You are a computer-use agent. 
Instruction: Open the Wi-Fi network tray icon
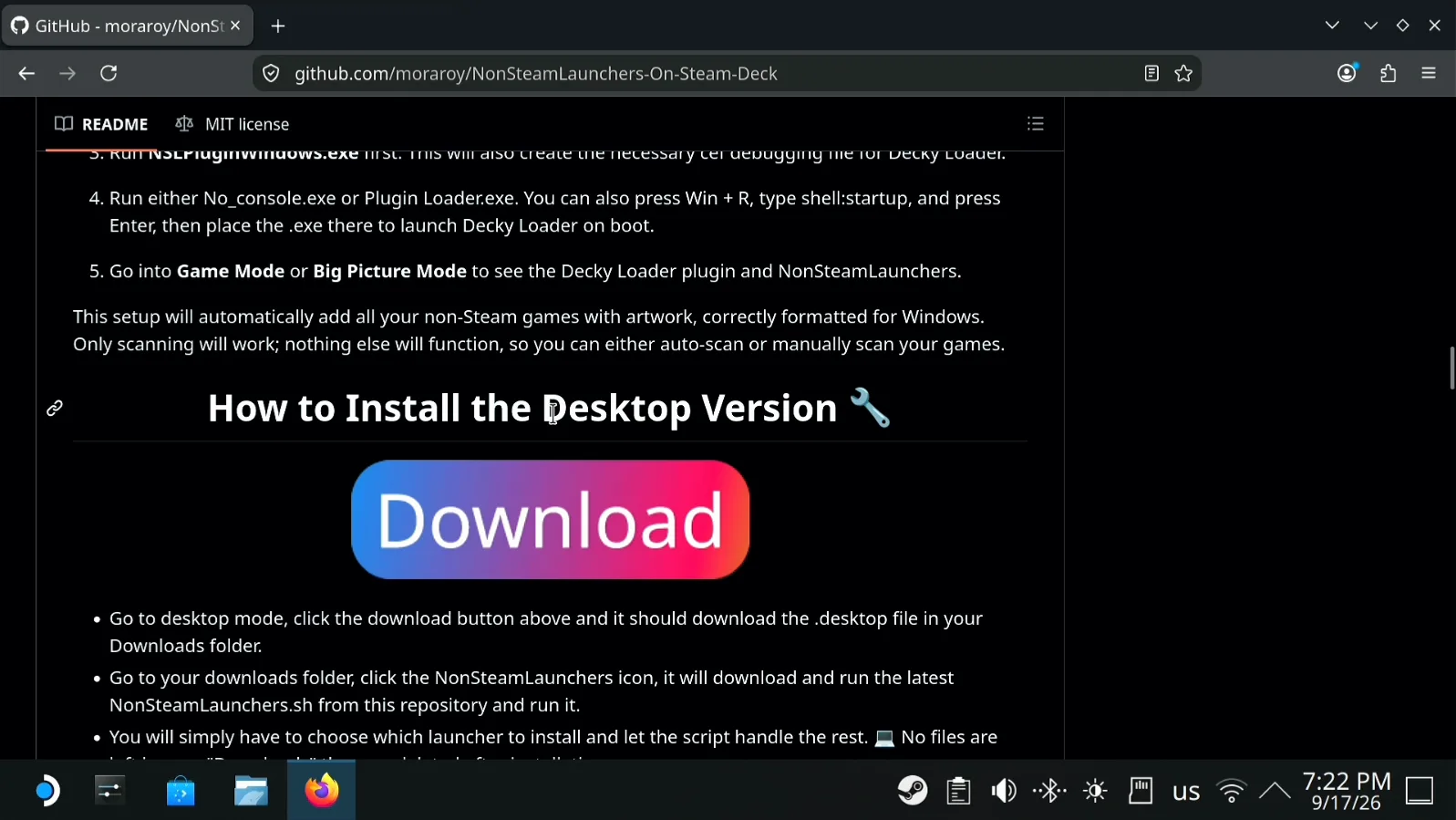[x=1232, y=791]
